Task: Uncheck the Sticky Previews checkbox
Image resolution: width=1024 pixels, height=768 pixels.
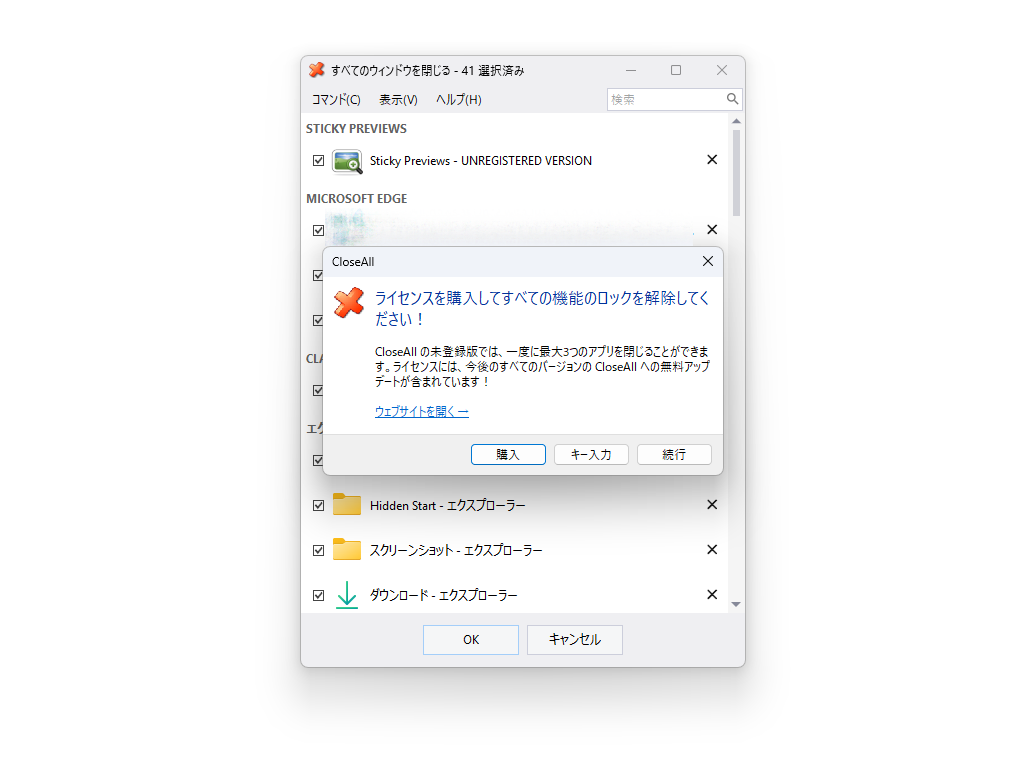Action: (x=318, y=161)
